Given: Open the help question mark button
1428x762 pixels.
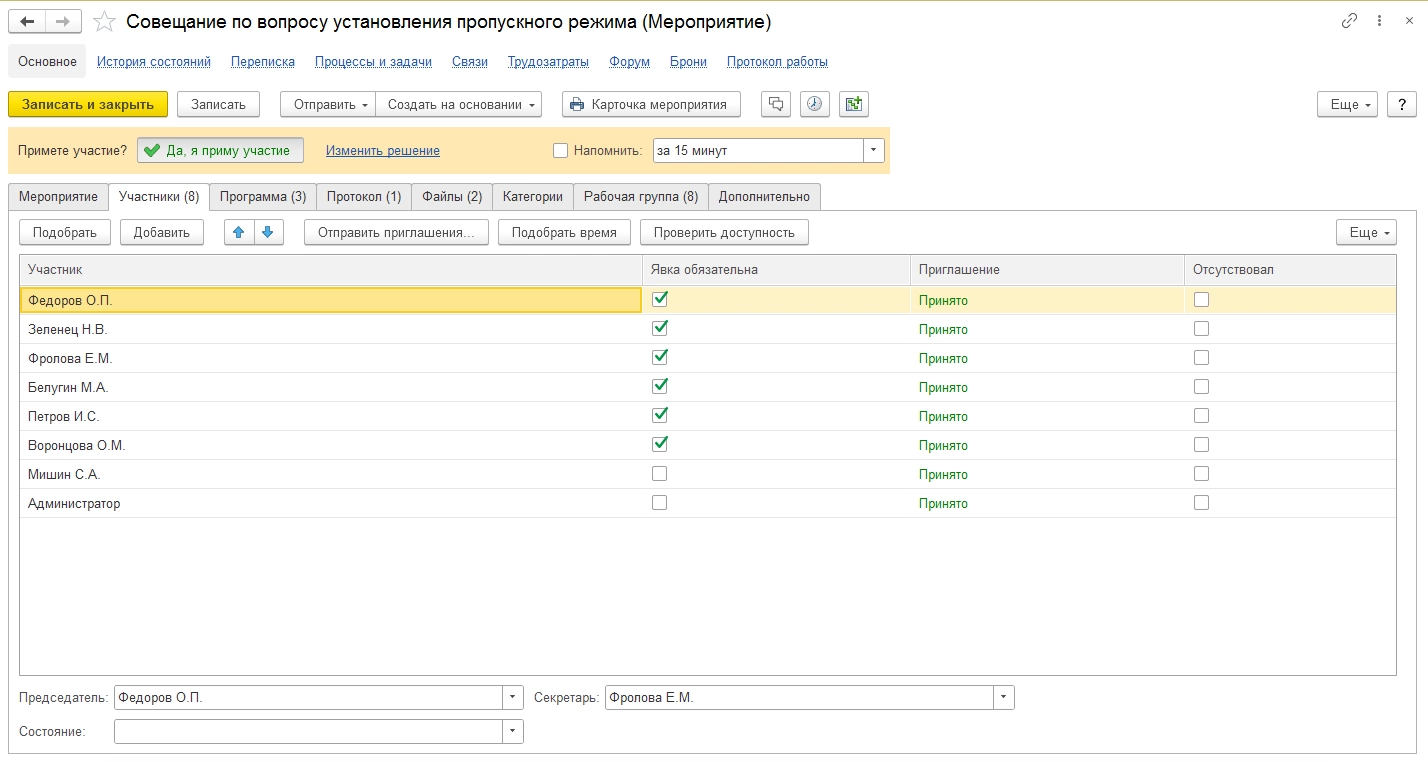Looking at the screenshot, I should pyautogui.click(x=1402, y=104).
